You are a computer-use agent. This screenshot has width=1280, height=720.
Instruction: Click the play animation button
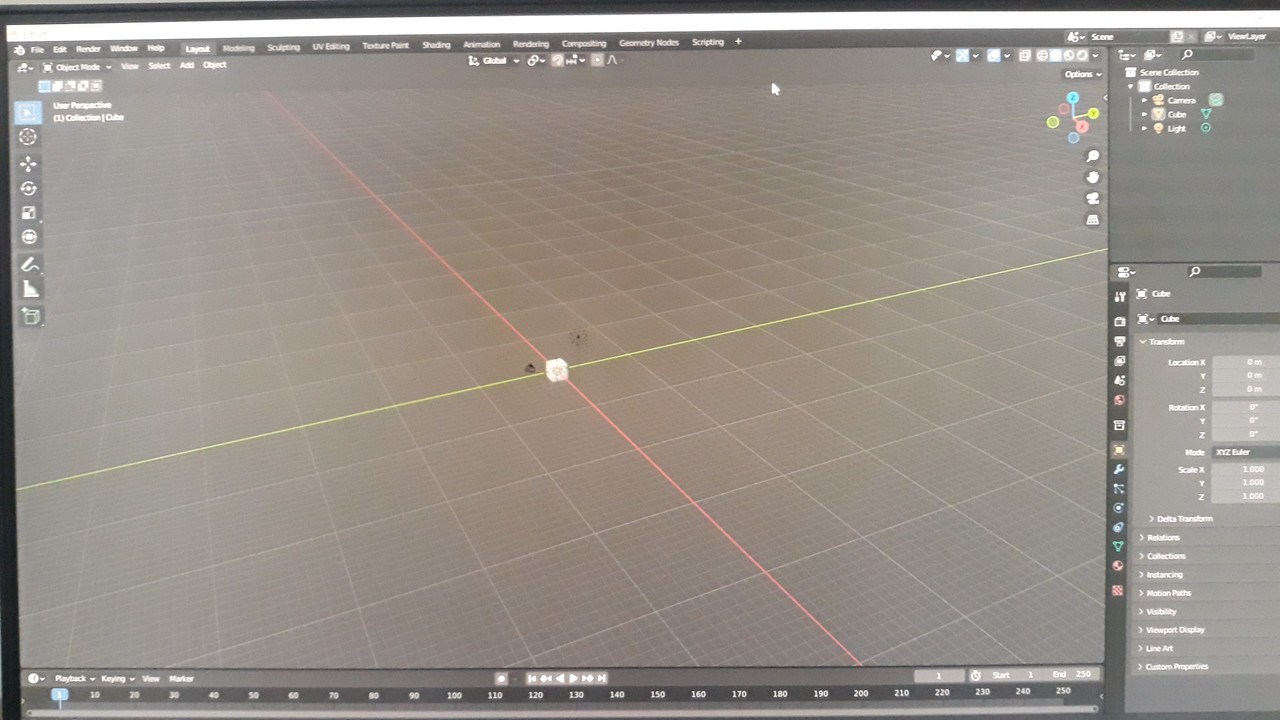tap(574, 679)
